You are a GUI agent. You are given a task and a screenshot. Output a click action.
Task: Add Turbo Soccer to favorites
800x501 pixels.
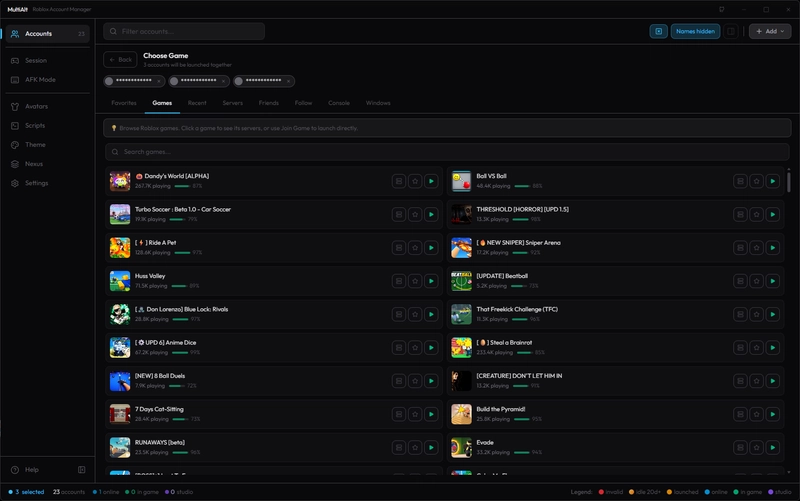coord(415,214)
